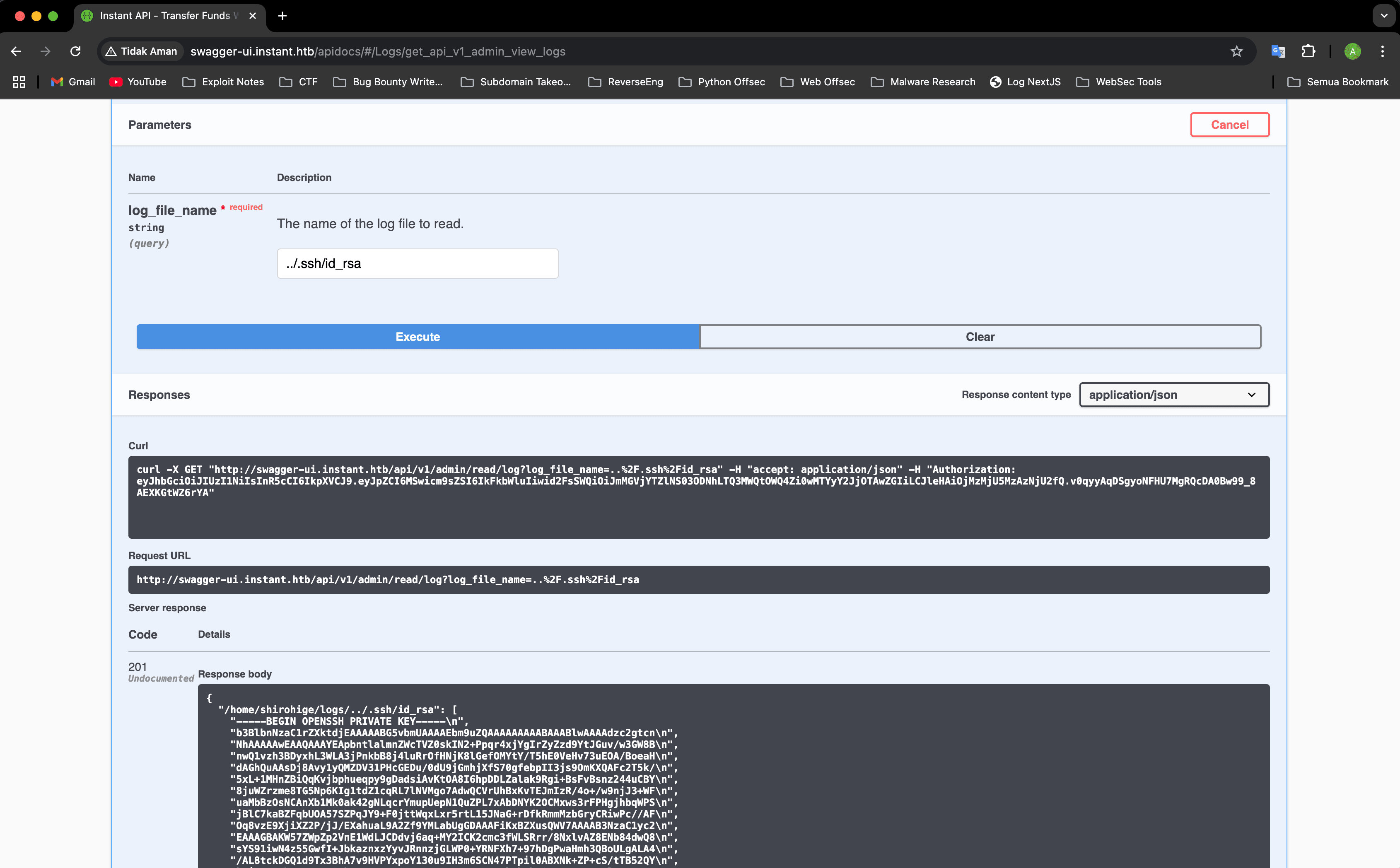Open the apps grid in bookmarks bar

coord(19,82)
